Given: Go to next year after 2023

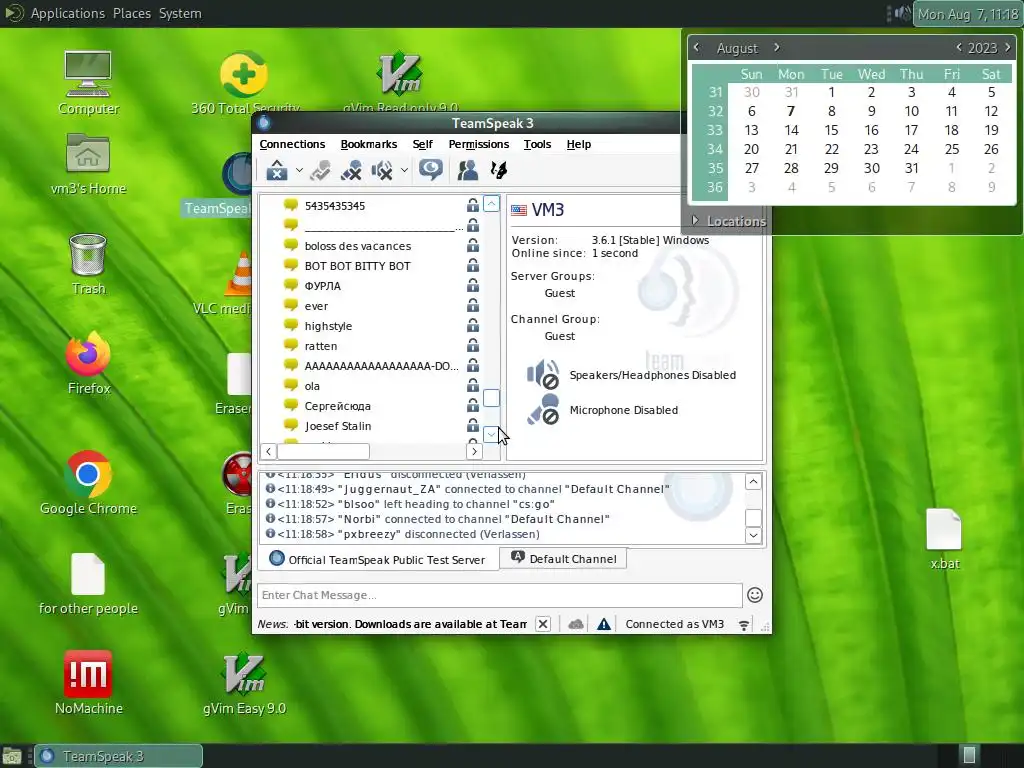Looking at the screenshot, I should coord(1008,48).
